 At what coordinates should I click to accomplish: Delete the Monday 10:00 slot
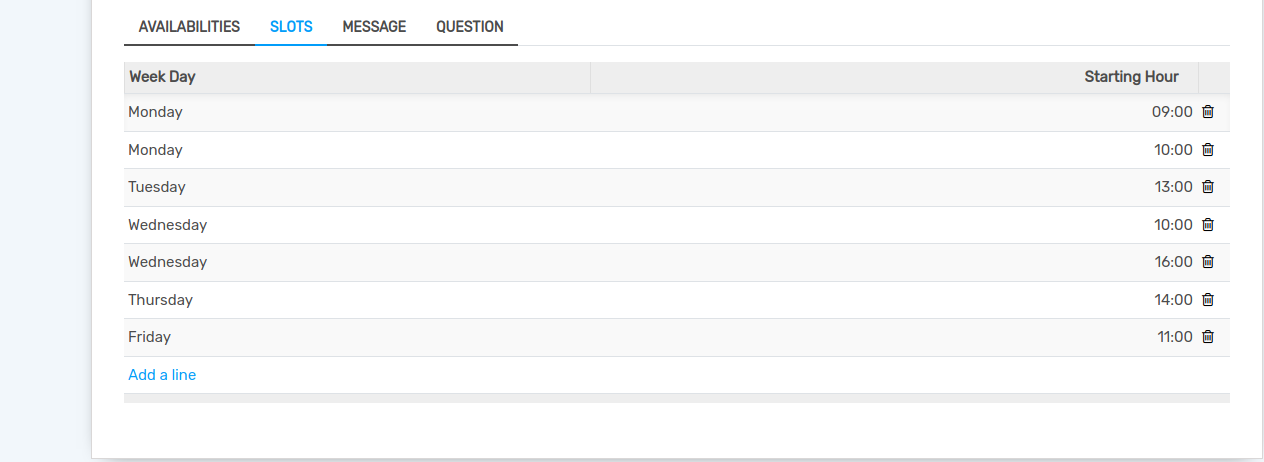1207,150
